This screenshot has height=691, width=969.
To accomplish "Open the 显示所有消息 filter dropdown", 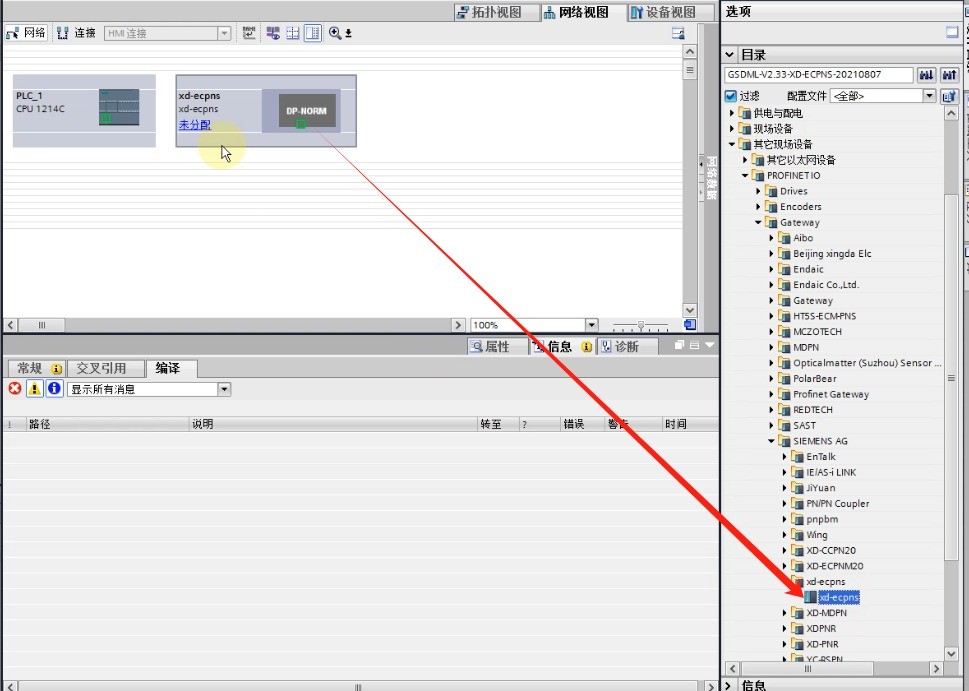I will tap(224, 389).
